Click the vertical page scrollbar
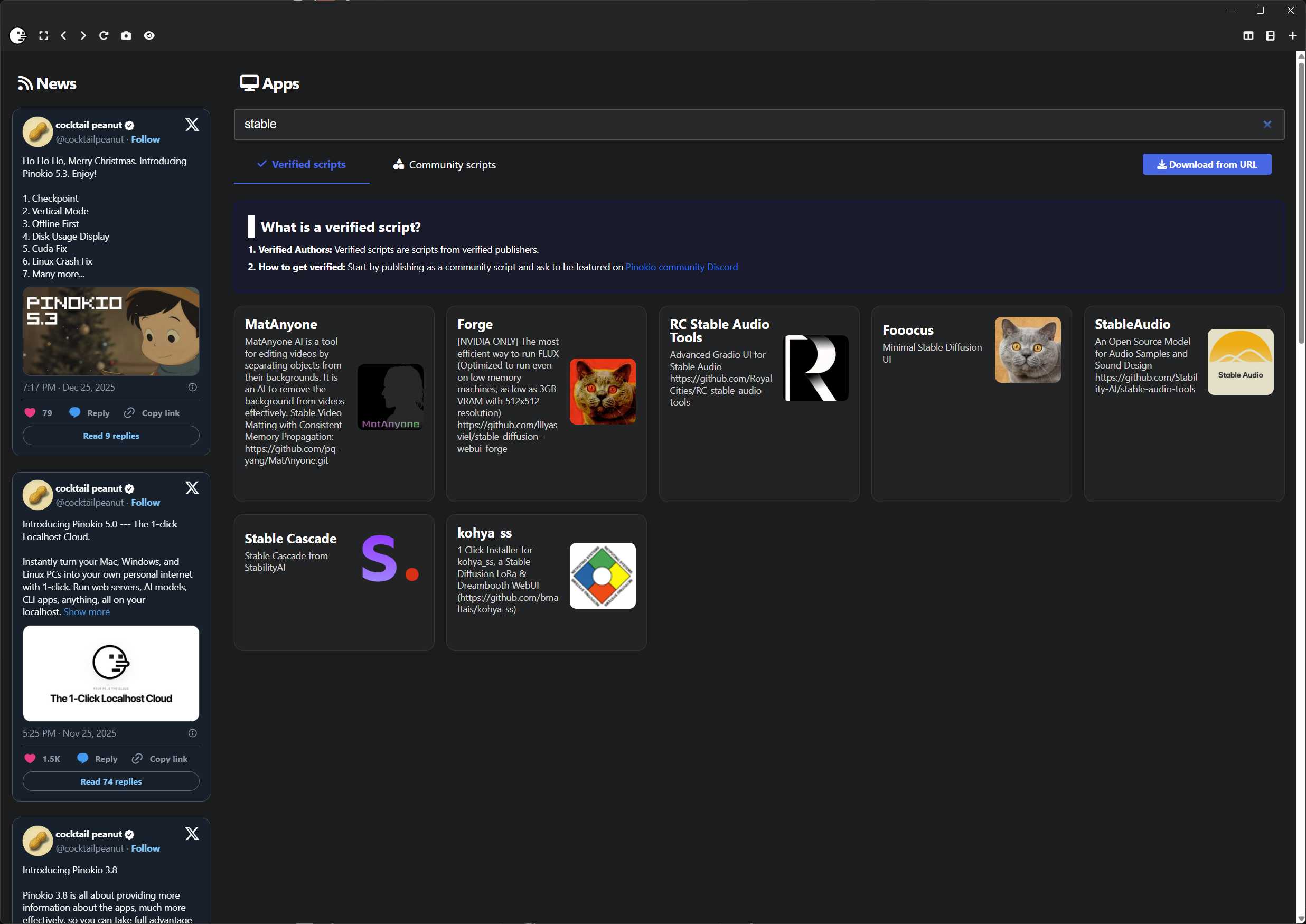Viewport: 1306px width, 924px height. pos(1300,199)
